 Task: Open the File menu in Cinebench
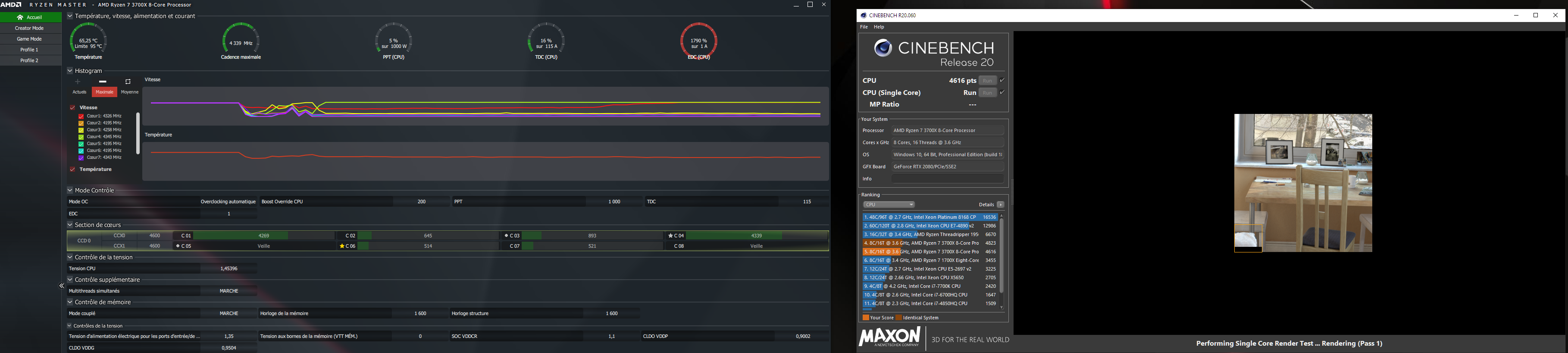[x=864, y=28]
